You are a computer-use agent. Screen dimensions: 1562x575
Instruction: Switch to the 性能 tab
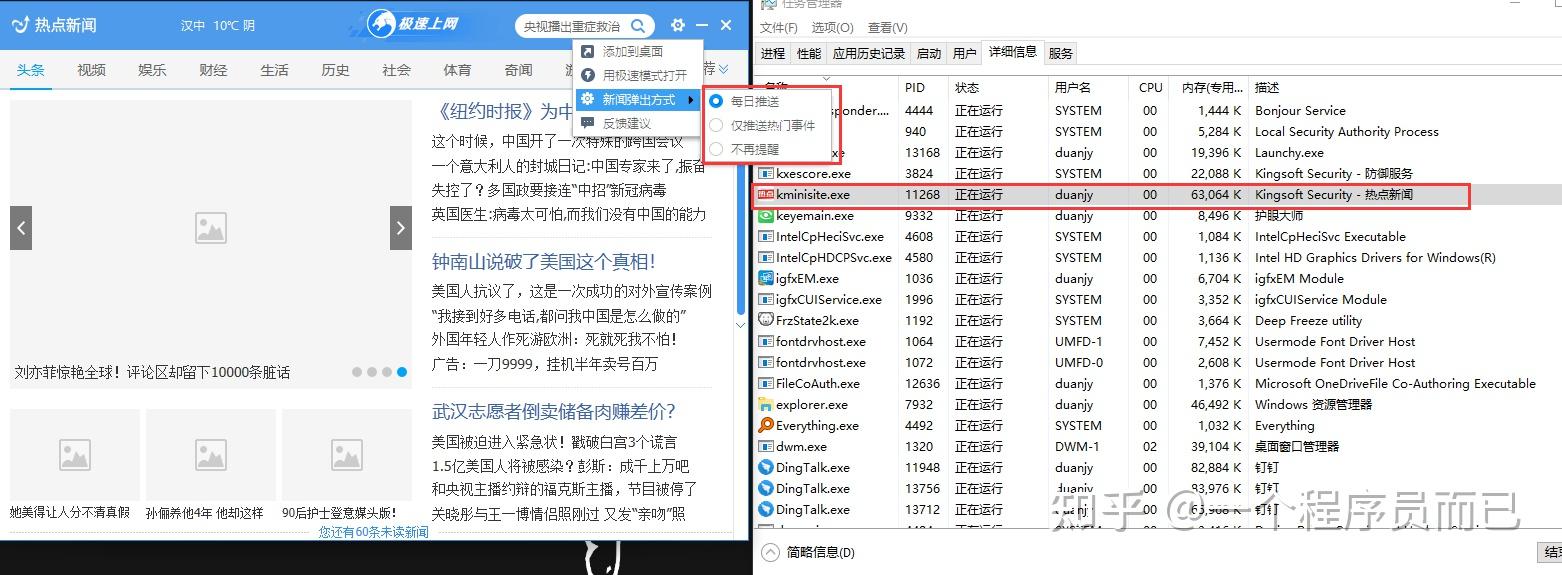click(x=809, y=54)
